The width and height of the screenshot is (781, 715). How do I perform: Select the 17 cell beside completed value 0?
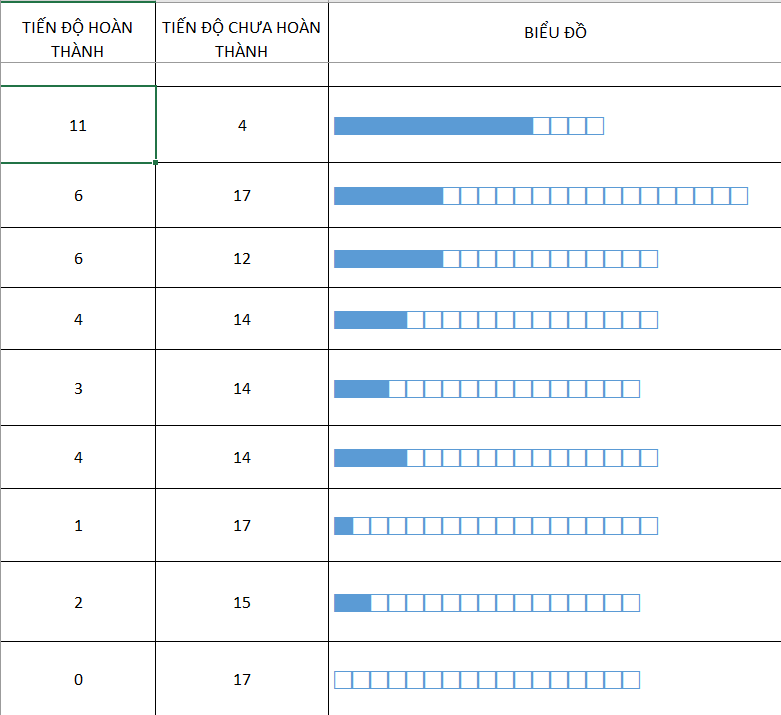coord(242,680)
